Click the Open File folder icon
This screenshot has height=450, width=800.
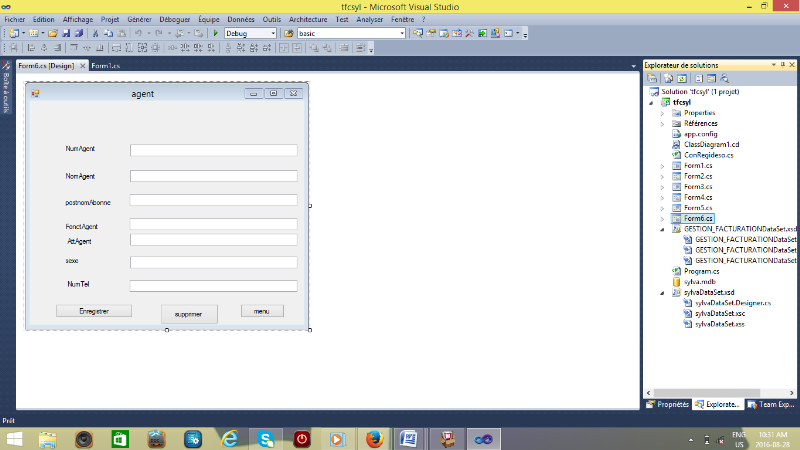(x=53, y=33)
